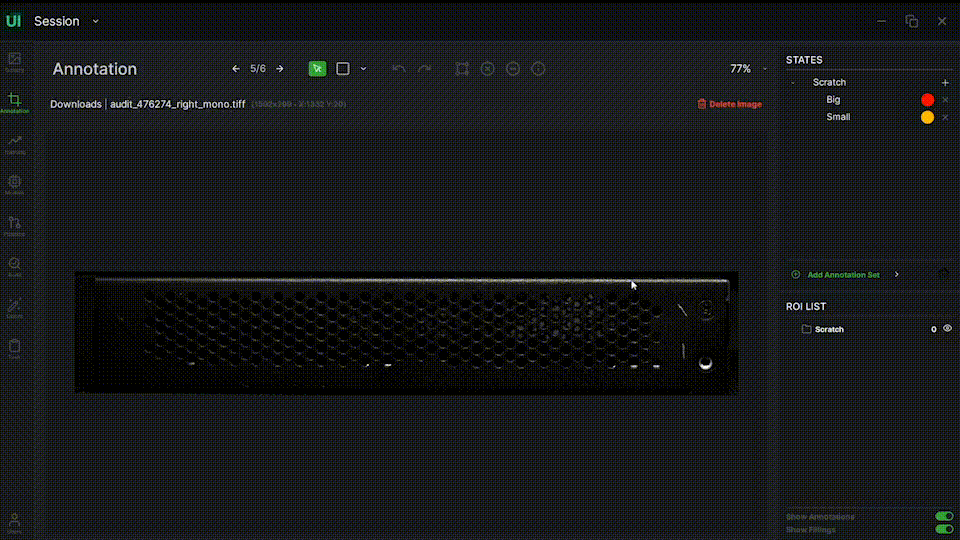This screenshot has height=540, width=960.
Task: Collapse the Scratch state group
Action: (793, 82)
